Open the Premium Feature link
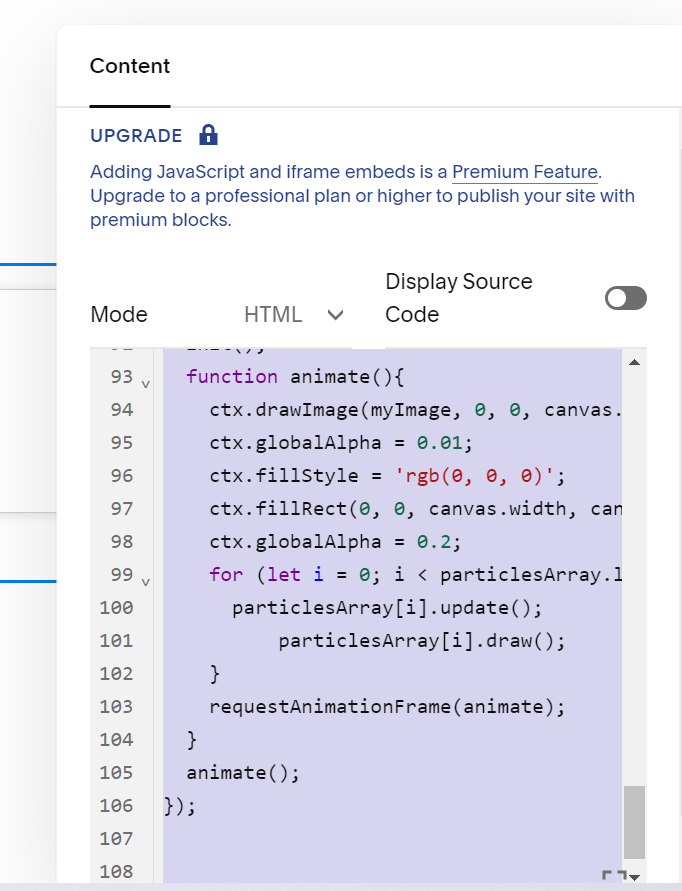682x891 pixels. (x=525, y=172)
